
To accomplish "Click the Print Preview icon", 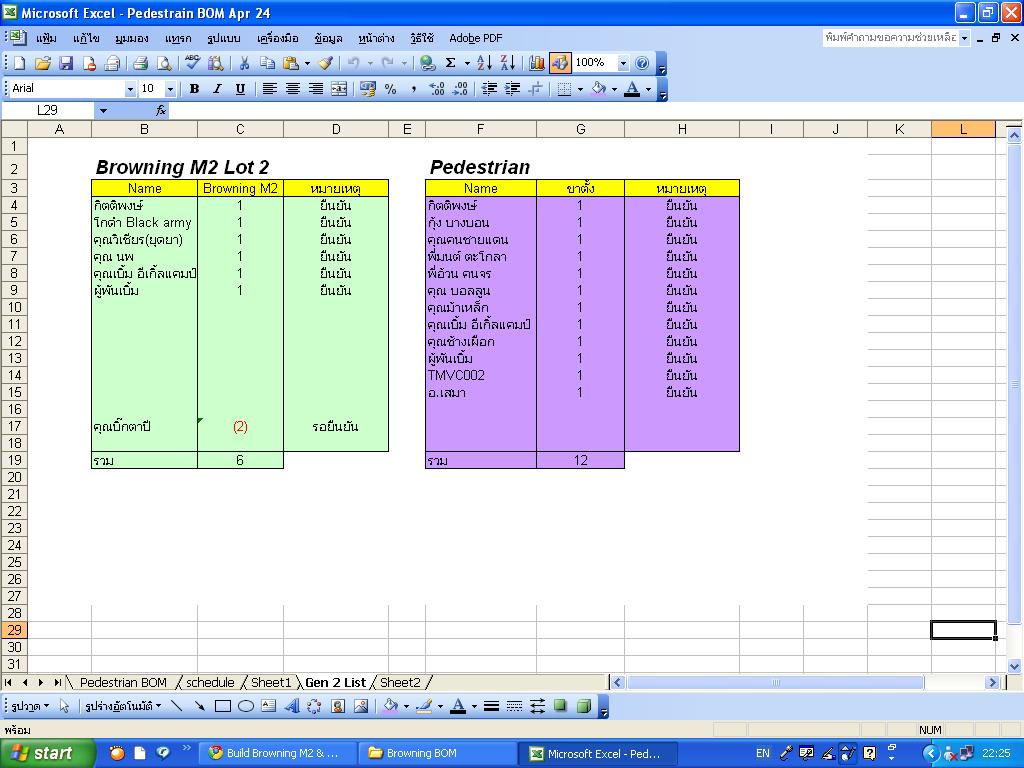I will [x=164, y=63].
